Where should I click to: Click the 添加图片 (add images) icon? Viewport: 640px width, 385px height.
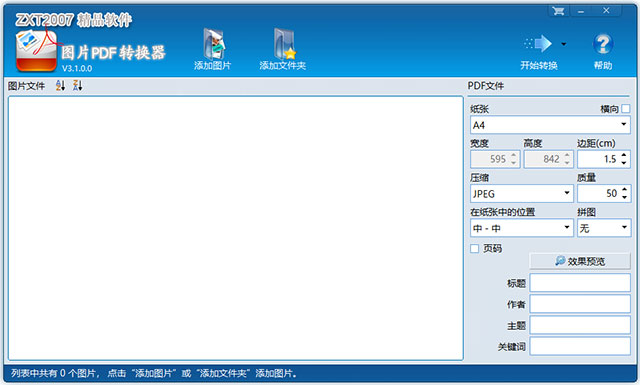tap(213, 44)
